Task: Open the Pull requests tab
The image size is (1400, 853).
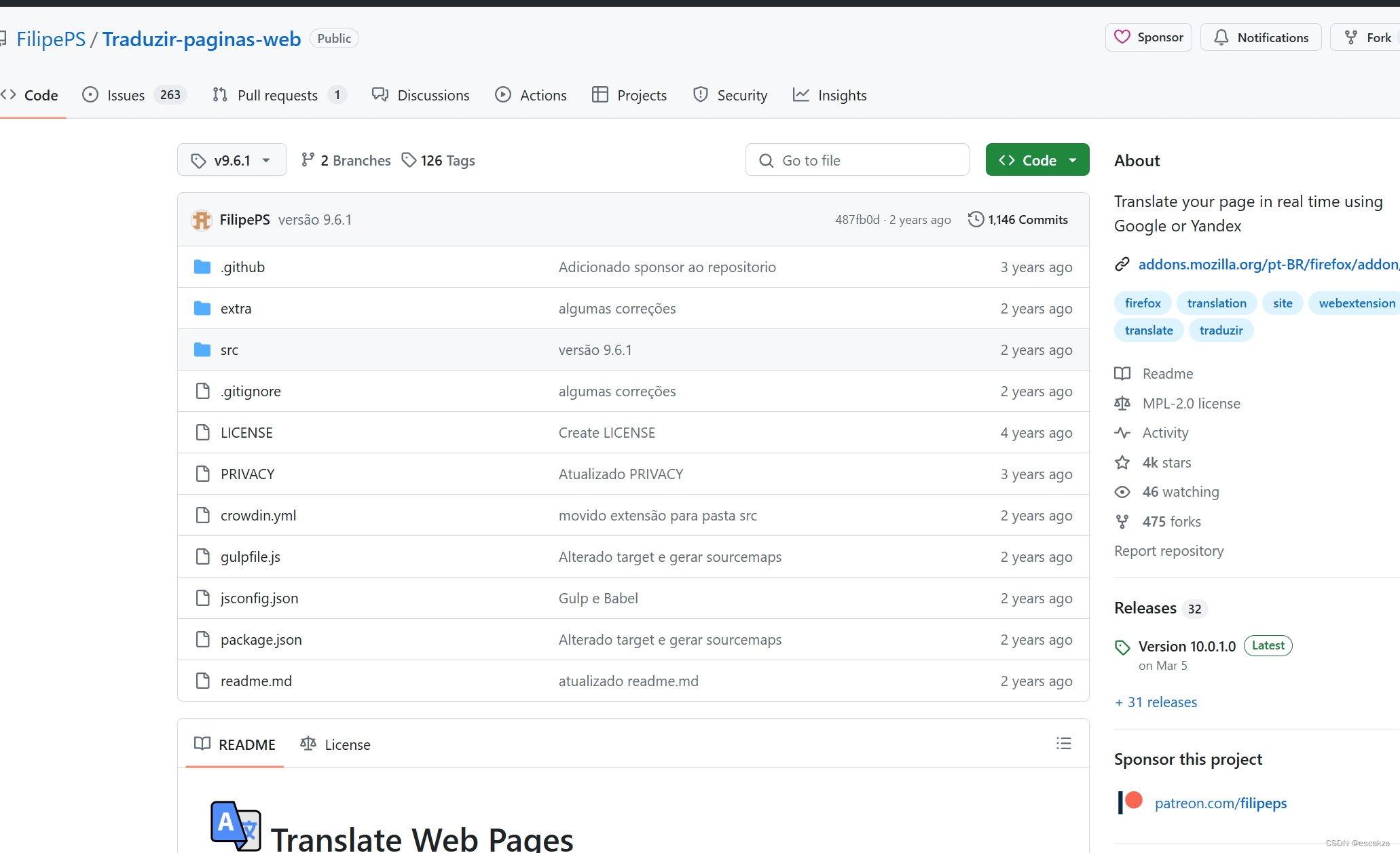Action: tap(277, 95)
